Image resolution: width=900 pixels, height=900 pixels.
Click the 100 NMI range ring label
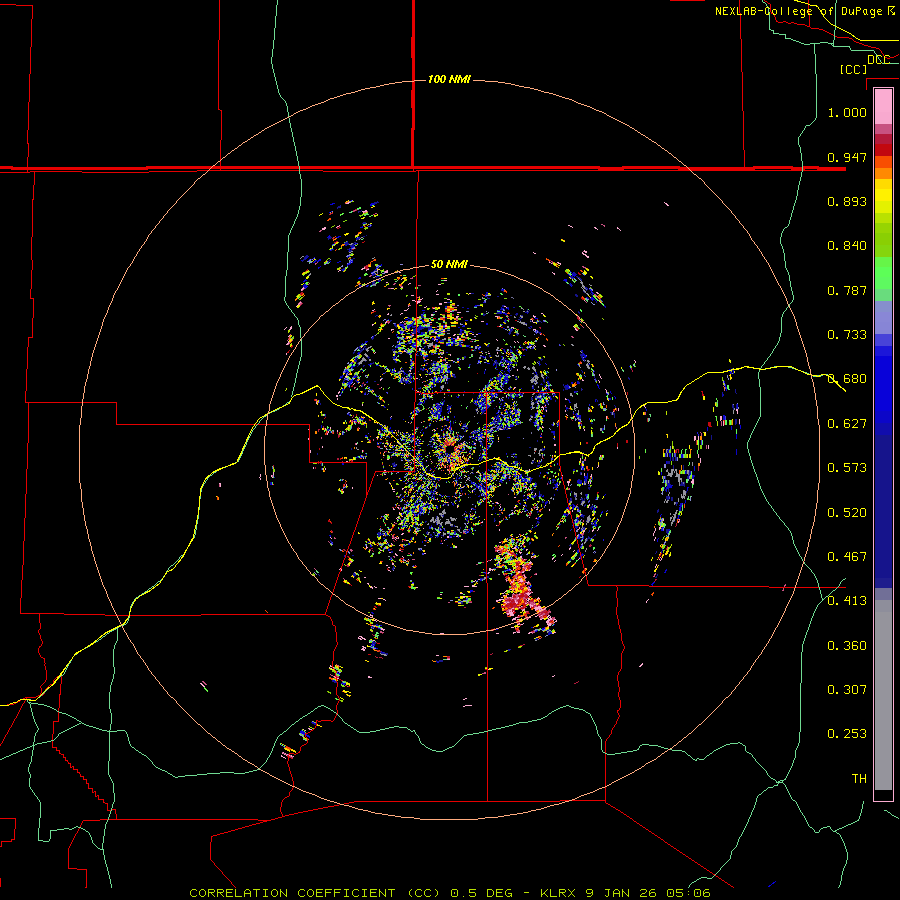(449, 79)
